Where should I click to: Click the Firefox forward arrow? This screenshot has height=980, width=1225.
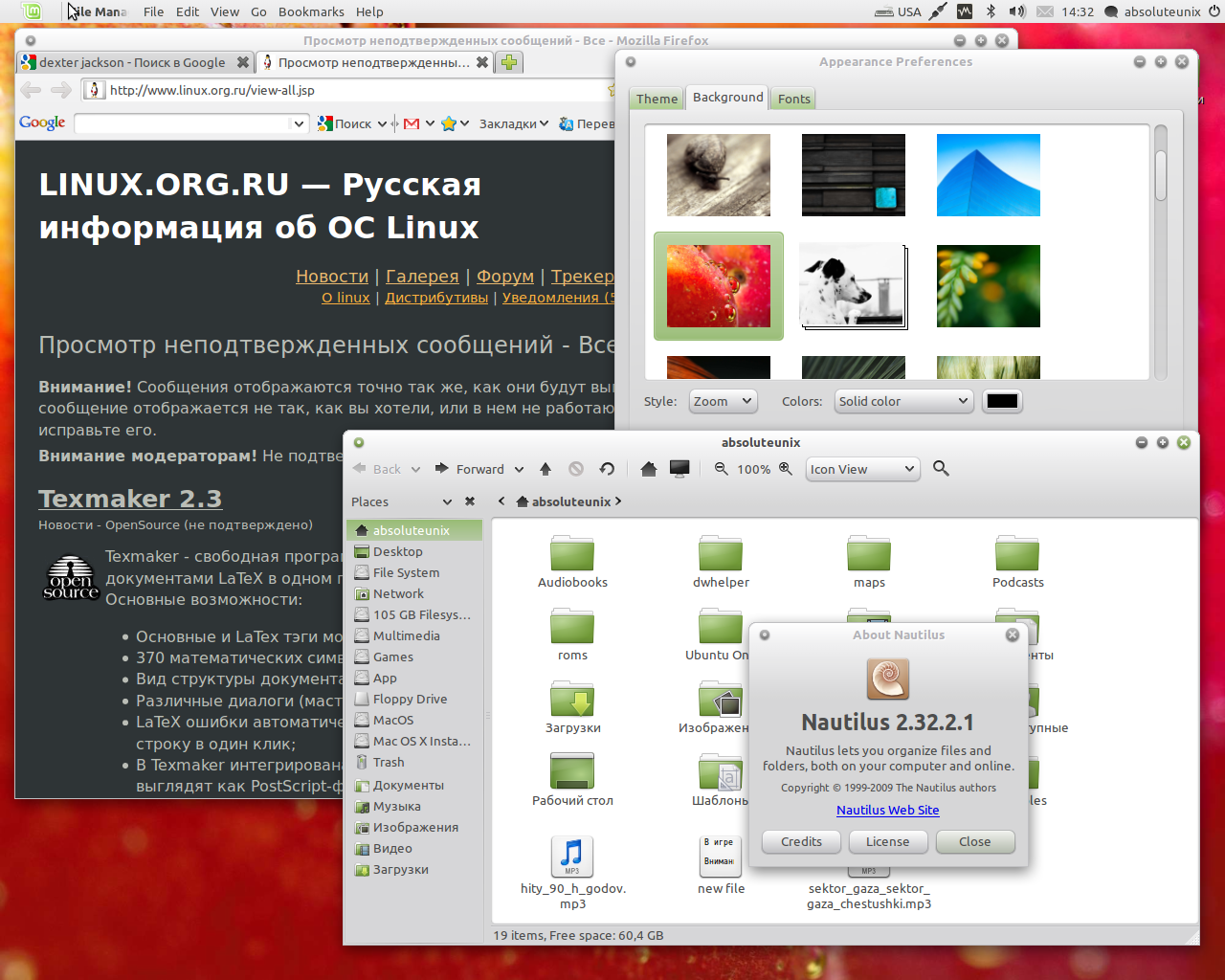(x=61, y=90)
